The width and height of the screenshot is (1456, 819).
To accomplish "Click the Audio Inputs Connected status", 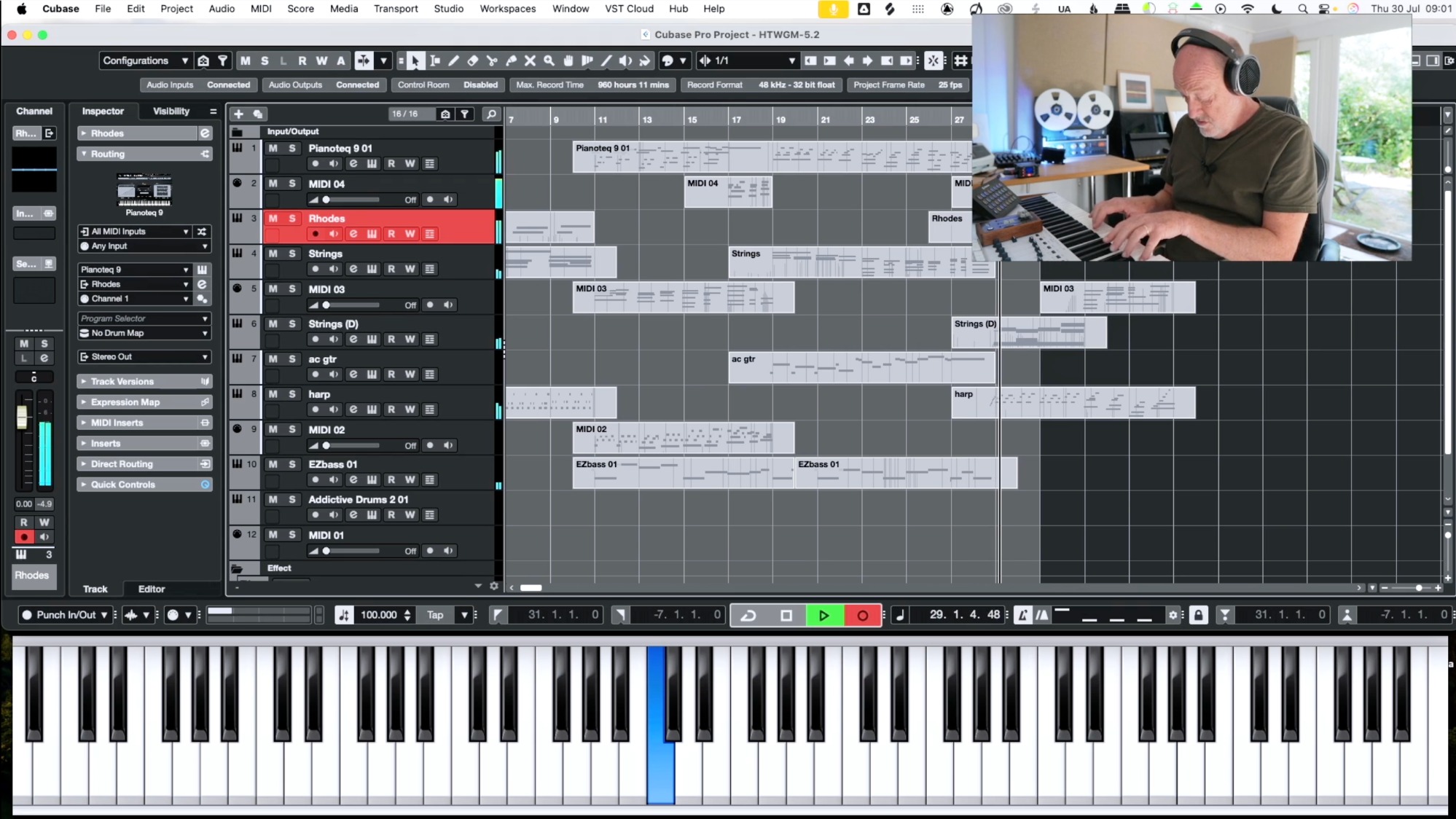I will 198,85.
